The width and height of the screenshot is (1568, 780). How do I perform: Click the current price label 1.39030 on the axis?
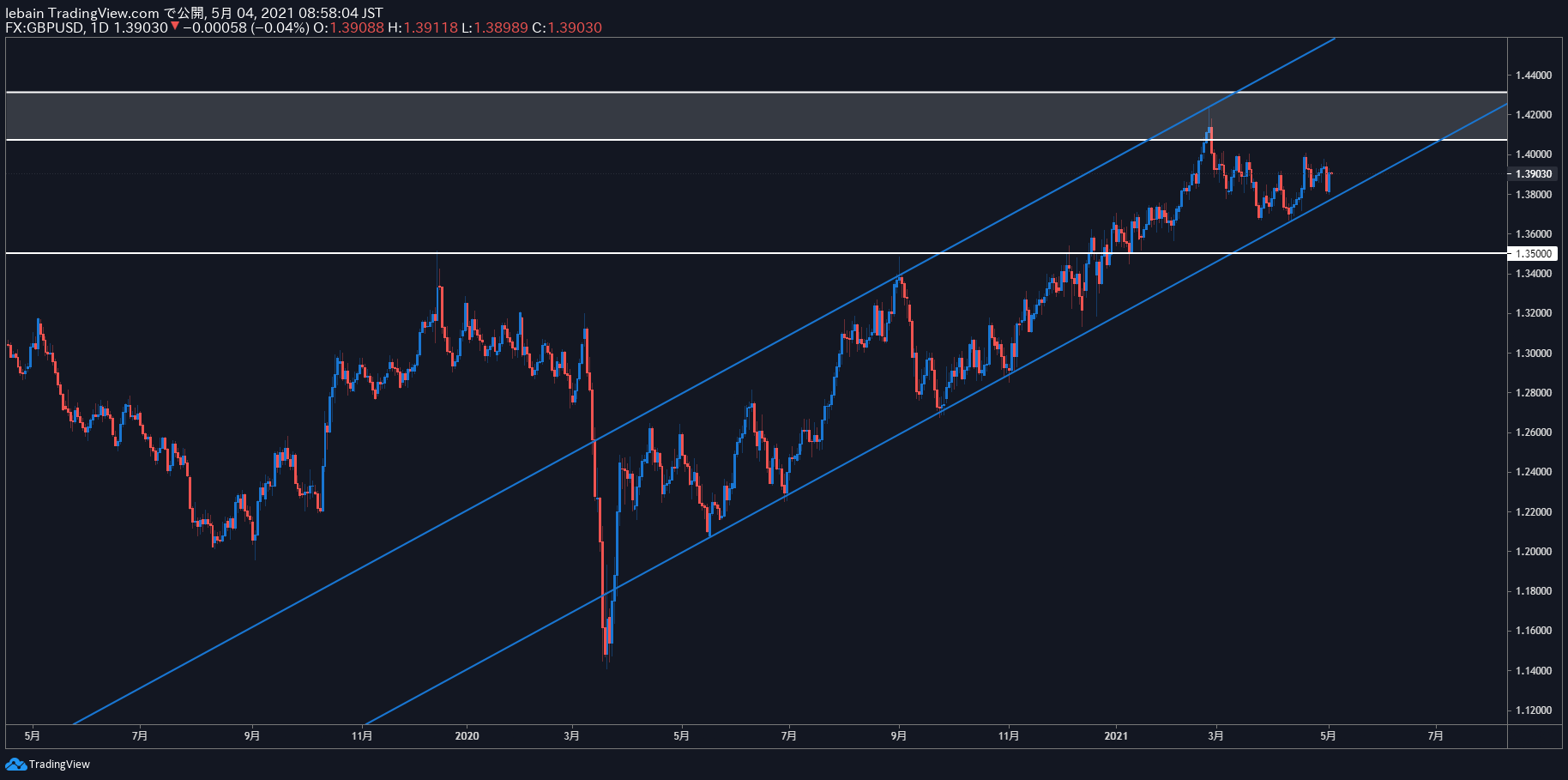click(x=1534, y=174)
